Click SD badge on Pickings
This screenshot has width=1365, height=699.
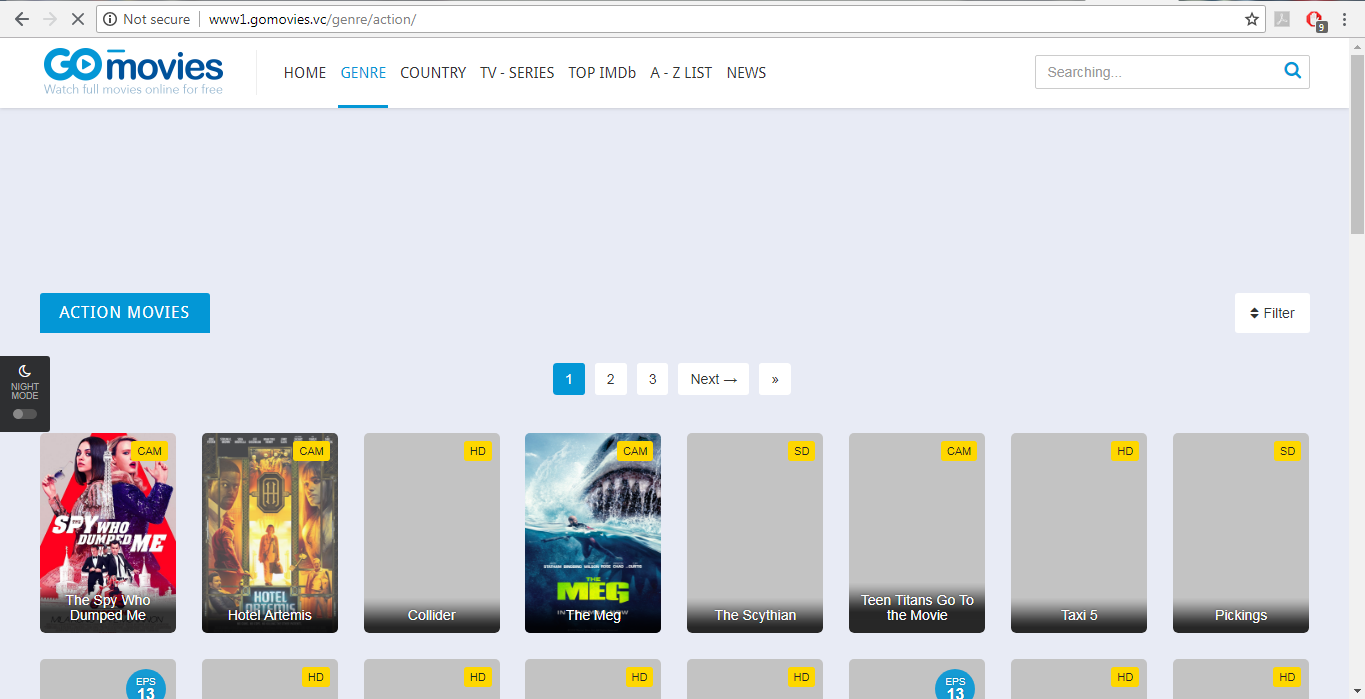click(x=1288, y=451)
